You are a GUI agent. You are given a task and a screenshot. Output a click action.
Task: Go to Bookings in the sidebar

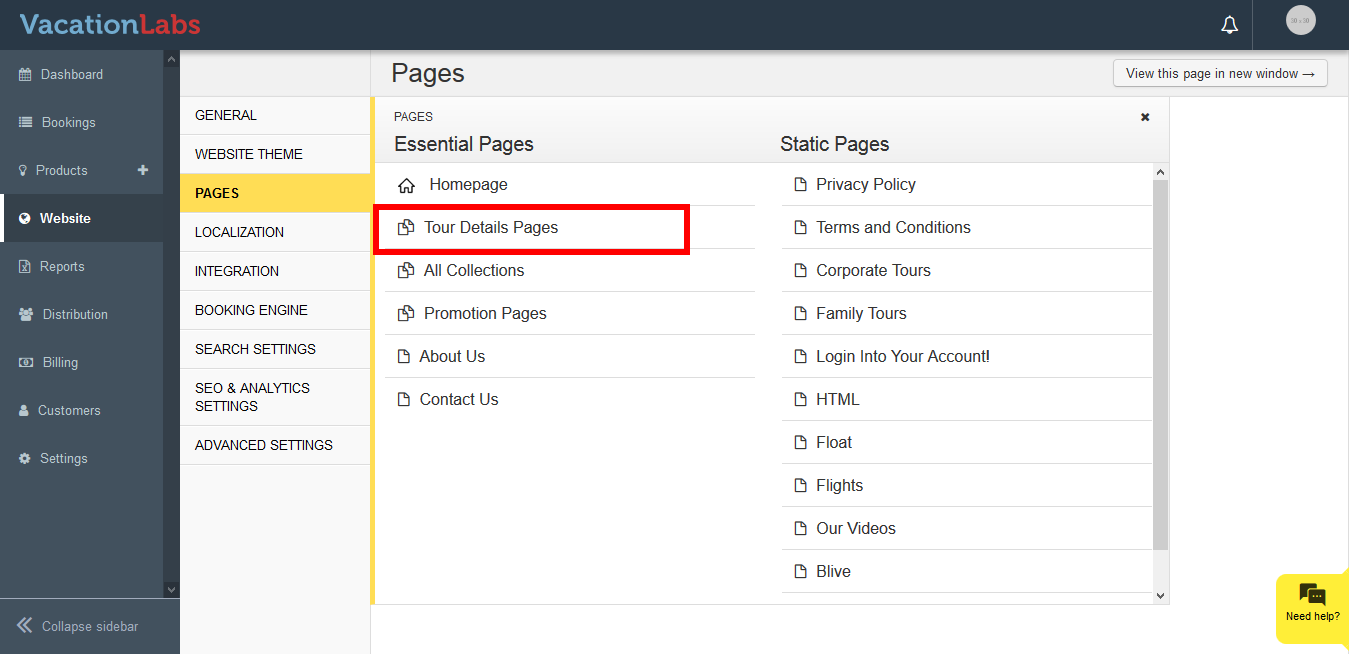pyautogui.click(x=68, y=123)
